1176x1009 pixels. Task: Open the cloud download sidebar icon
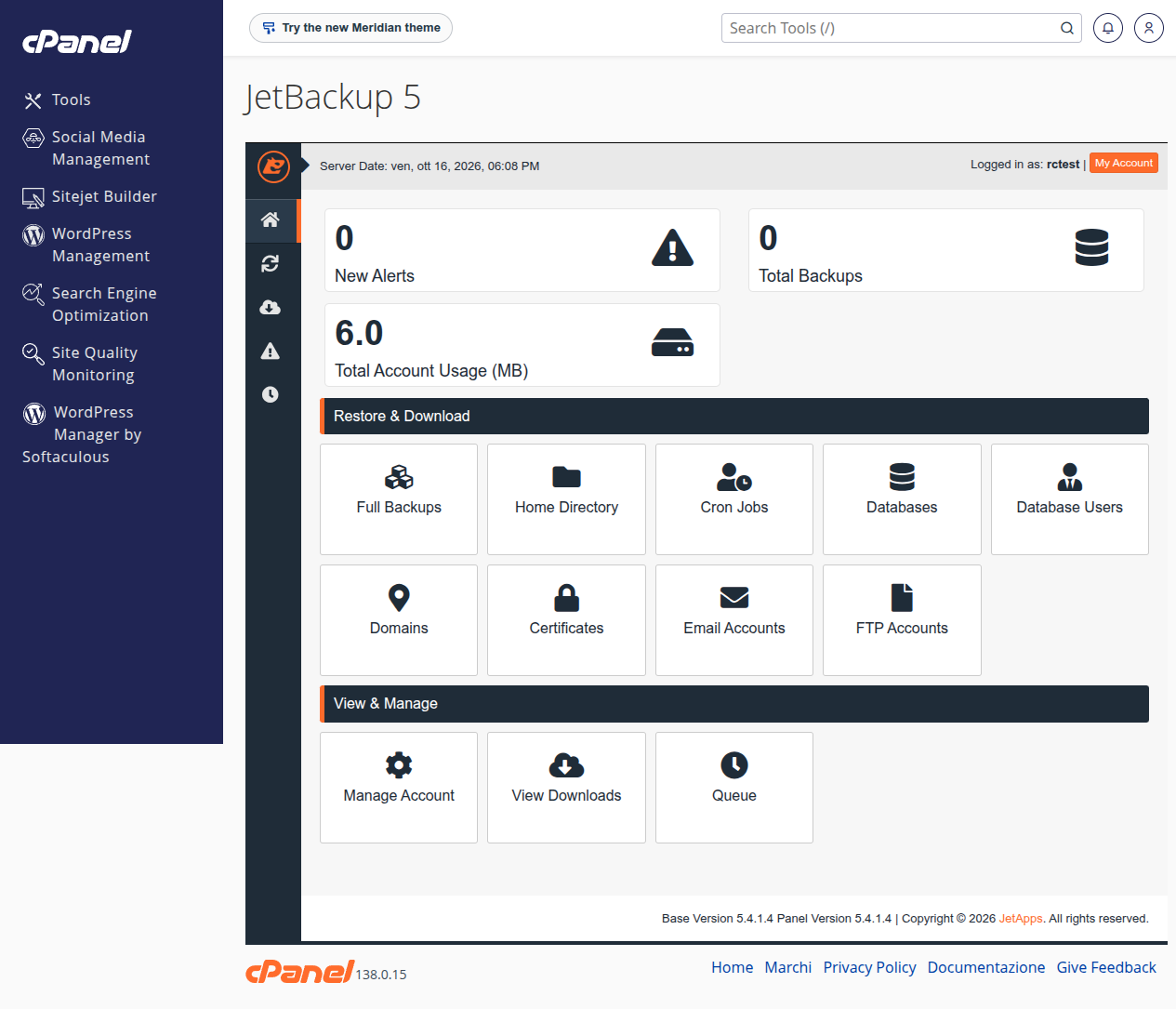[x=271, y=308]
